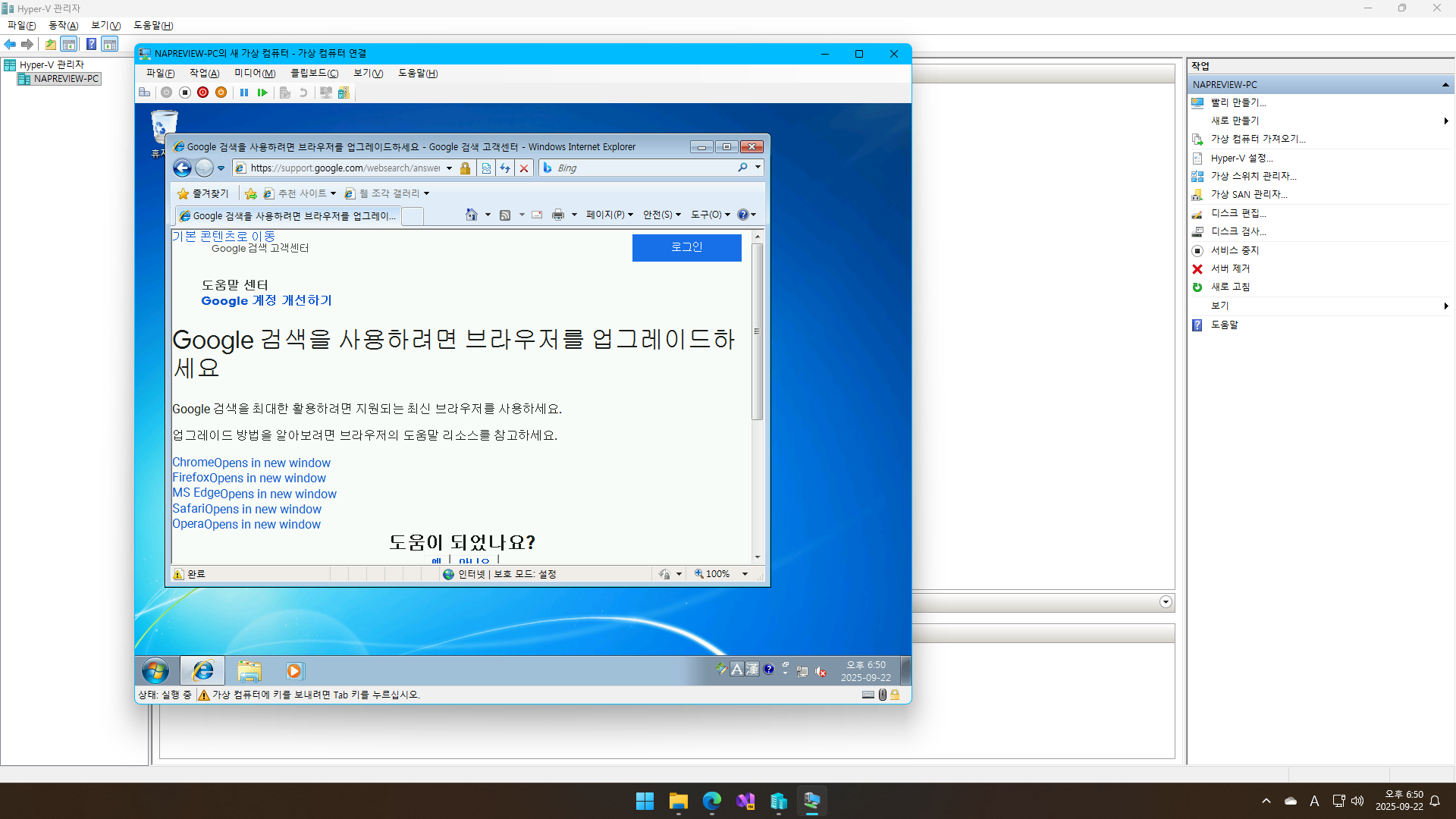This screenshot has width=1456, height=819.
Task: Open the host Windows Start button
Action: [x=645, y=801]
